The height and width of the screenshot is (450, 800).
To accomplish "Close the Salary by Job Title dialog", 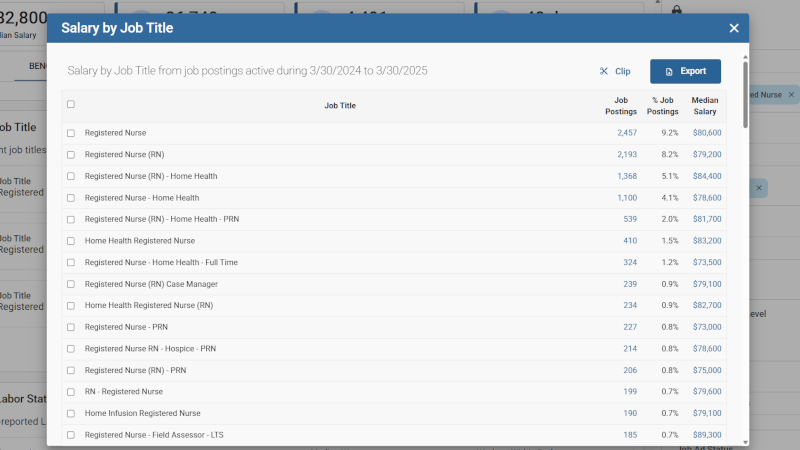I will pyautogui.click(x=734, y=28).
